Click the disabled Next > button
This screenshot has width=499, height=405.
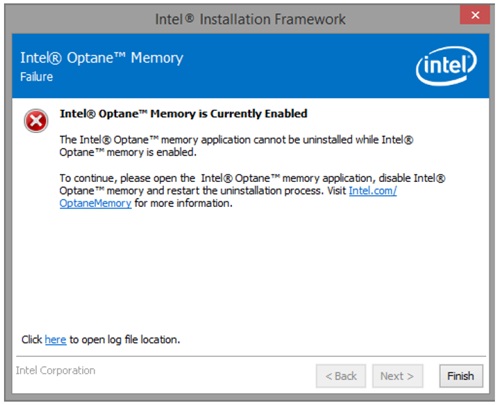click(397, 376)
